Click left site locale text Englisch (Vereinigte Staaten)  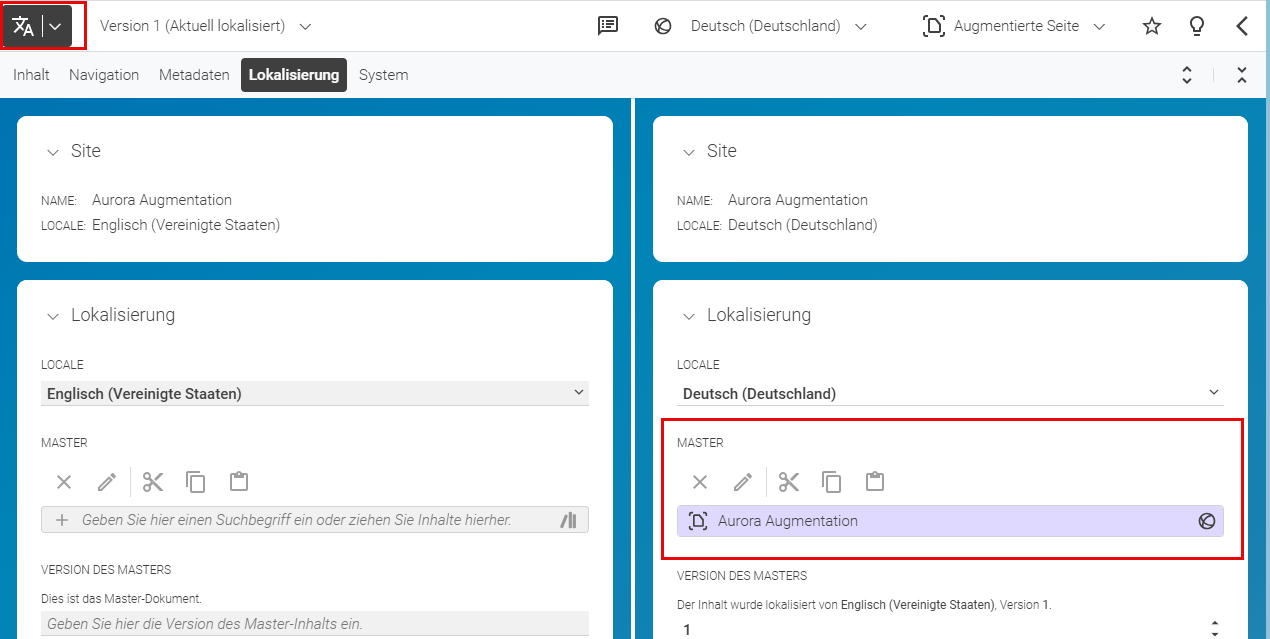(x=186, y=225)
